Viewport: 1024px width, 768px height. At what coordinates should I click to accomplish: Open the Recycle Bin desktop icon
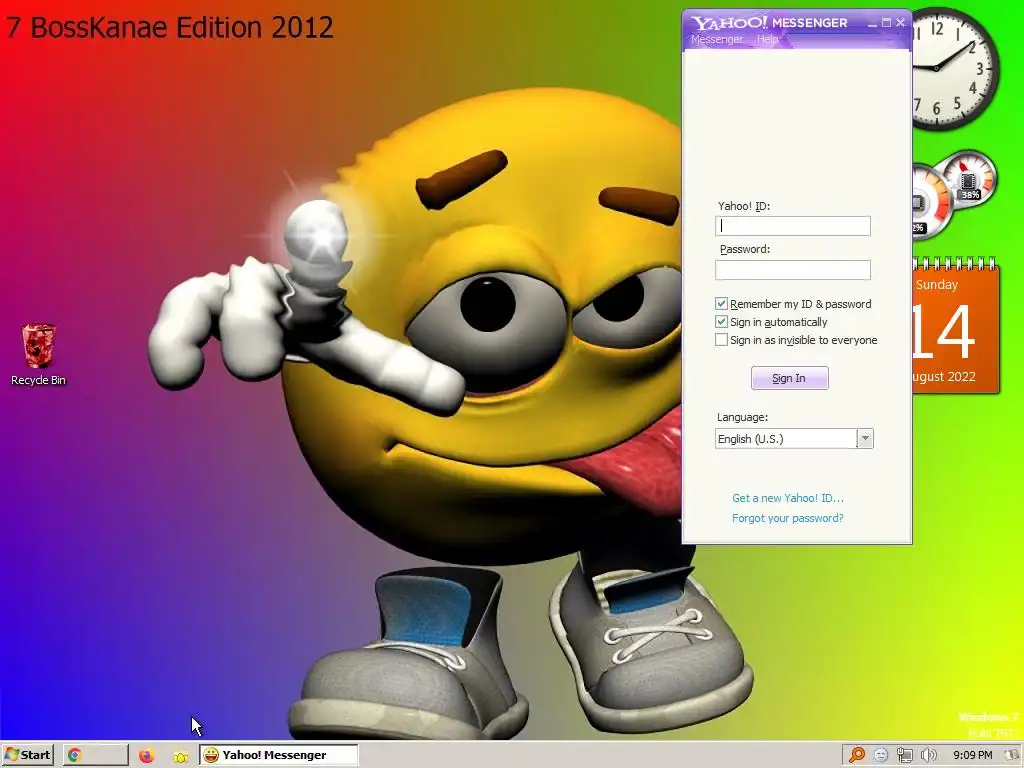pyautogui.click(x=39, y=354)
